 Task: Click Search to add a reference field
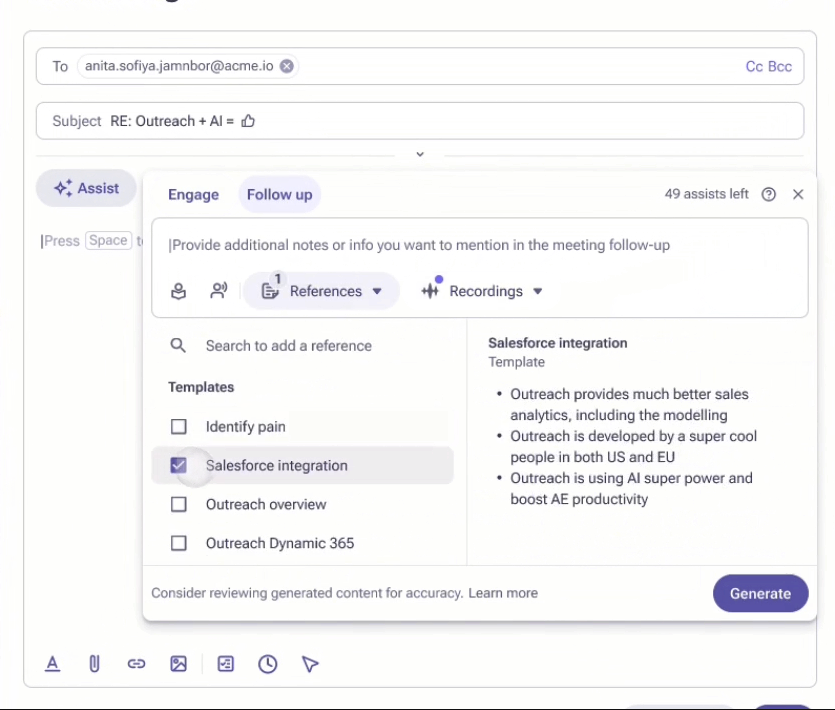pos(289,346)
